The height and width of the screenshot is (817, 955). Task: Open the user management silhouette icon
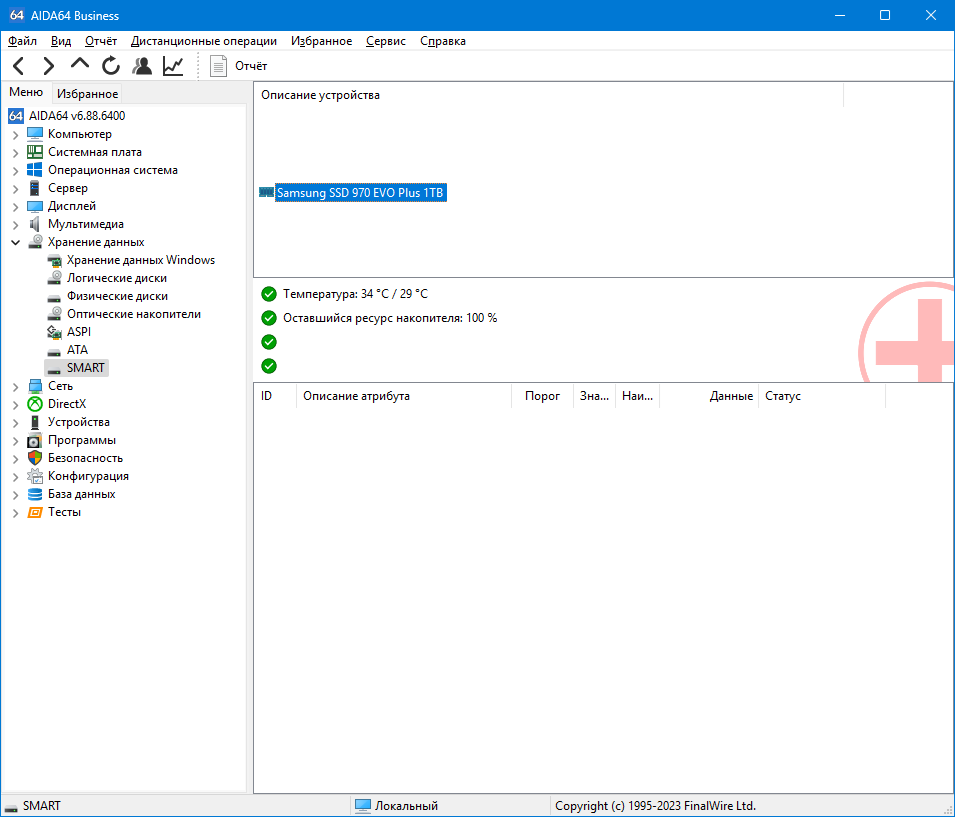[x=143, y=66]
